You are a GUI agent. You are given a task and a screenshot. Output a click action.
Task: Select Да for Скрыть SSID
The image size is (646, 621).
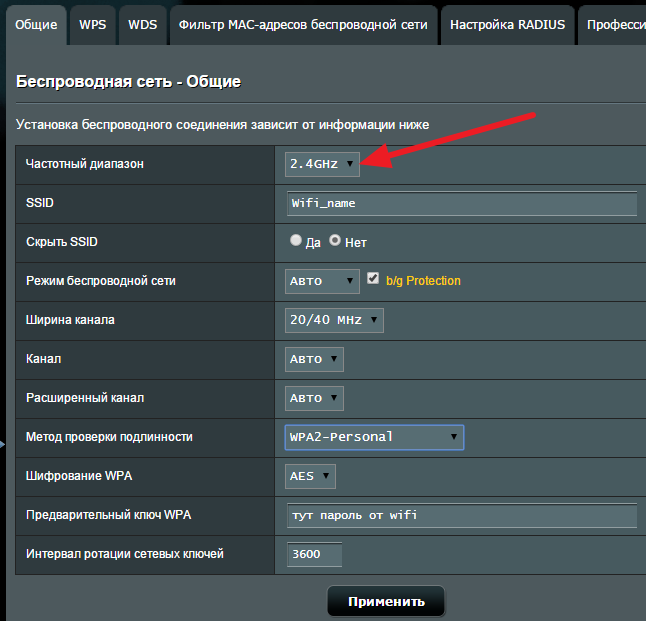coord(296,241)
